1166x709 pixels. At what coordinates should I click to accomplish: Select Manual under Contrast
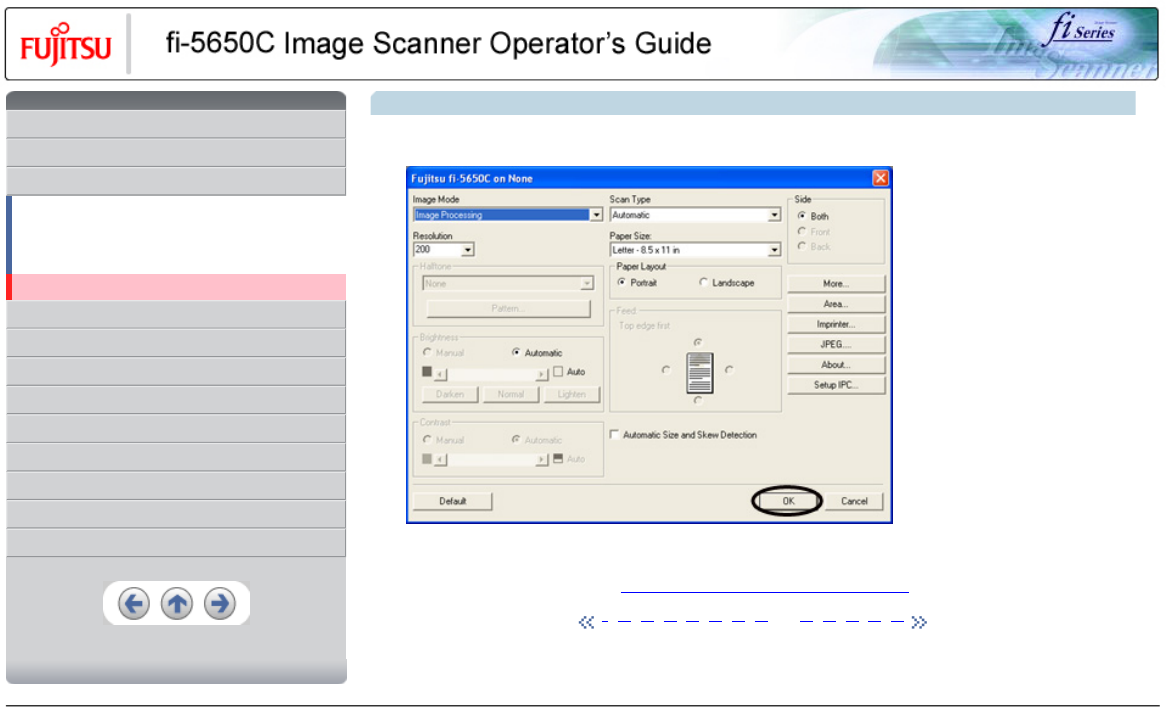[x=427, y=440]
